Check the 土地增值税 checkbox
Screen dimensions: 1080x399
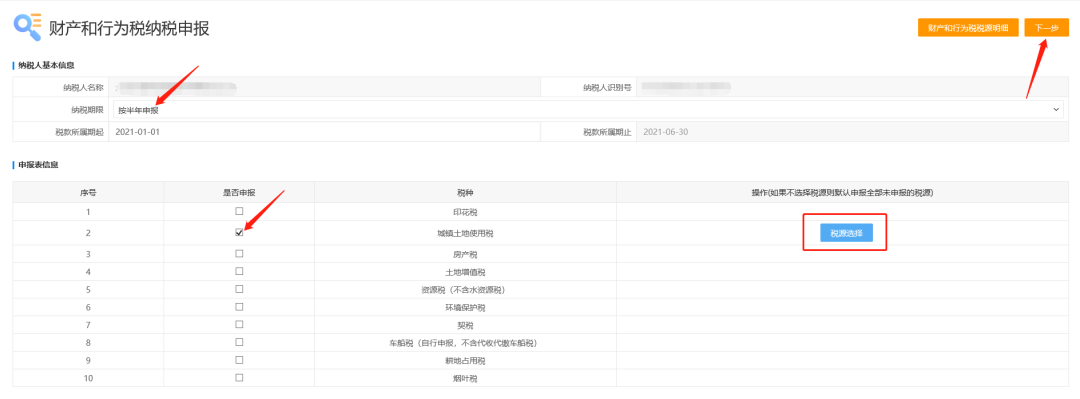pos(239,272)
